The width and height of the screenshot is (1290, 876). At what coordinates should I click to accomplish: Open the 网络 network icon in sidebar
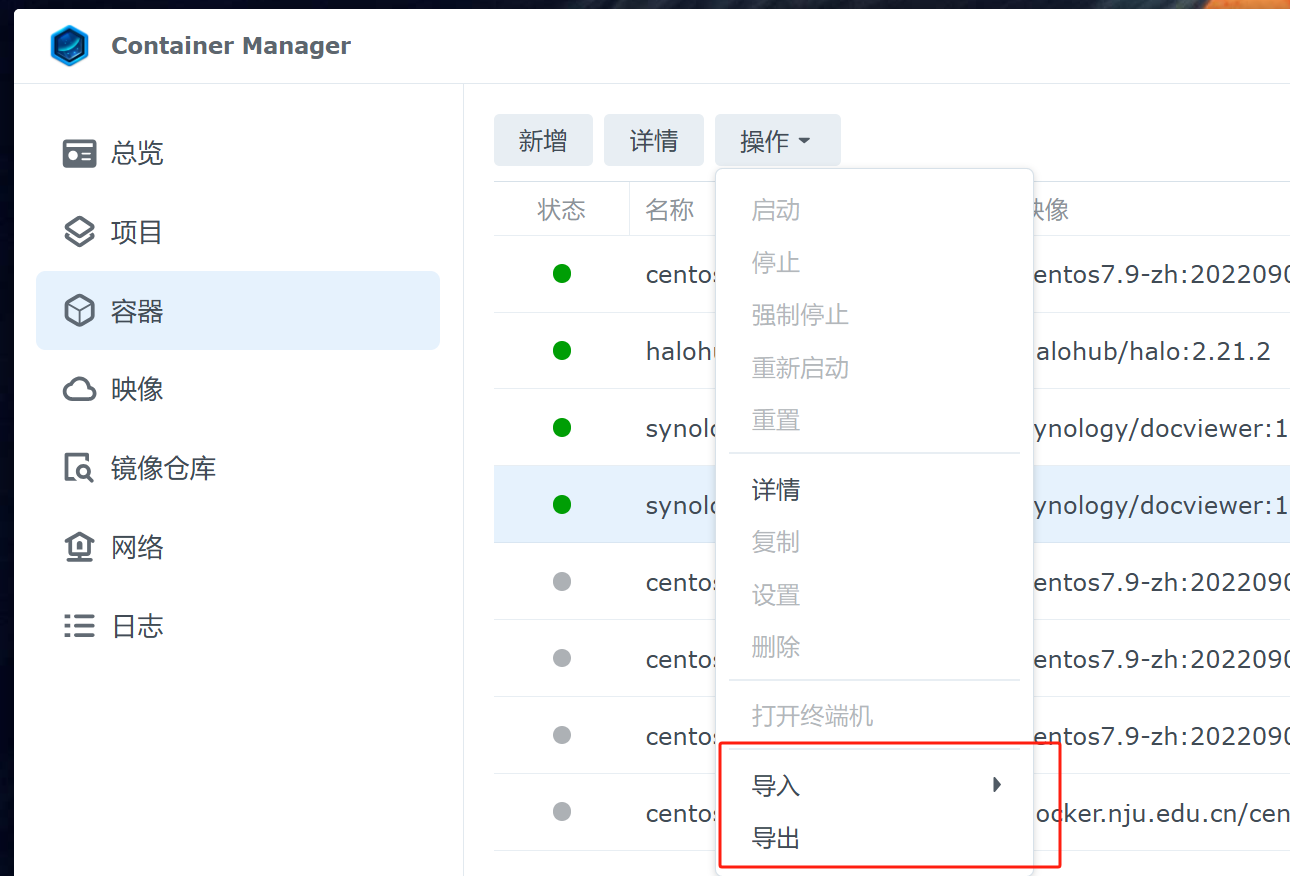(79, 547)
